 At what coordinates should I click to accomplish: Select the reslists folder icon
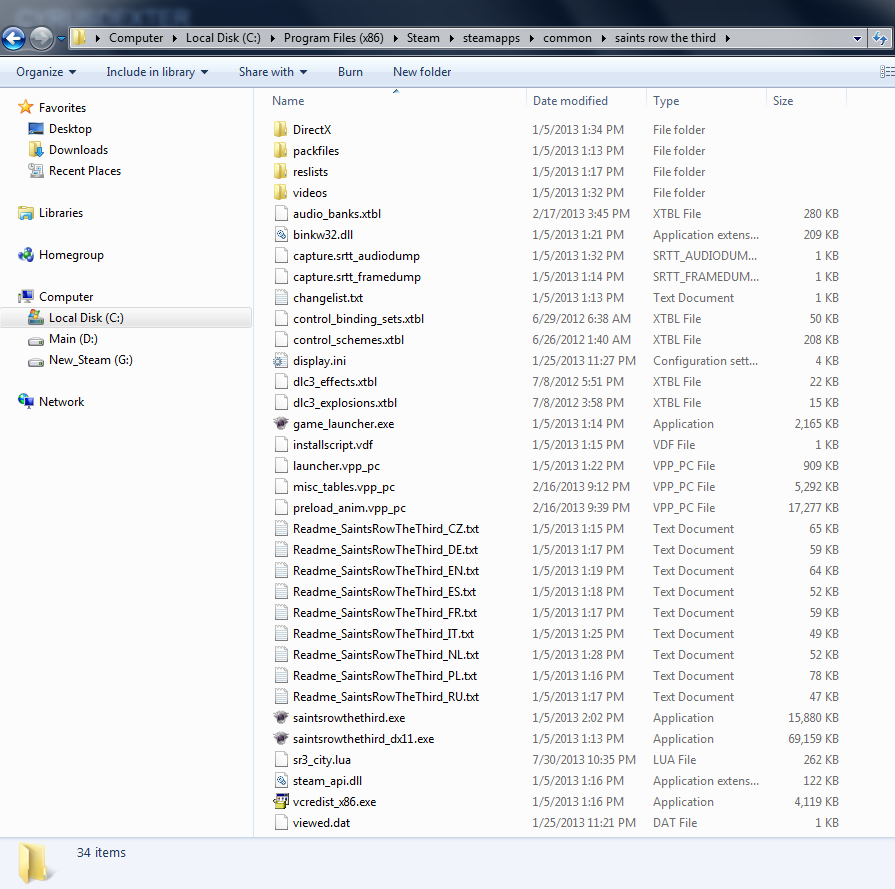pyautogui.click(x=280, y=172)
